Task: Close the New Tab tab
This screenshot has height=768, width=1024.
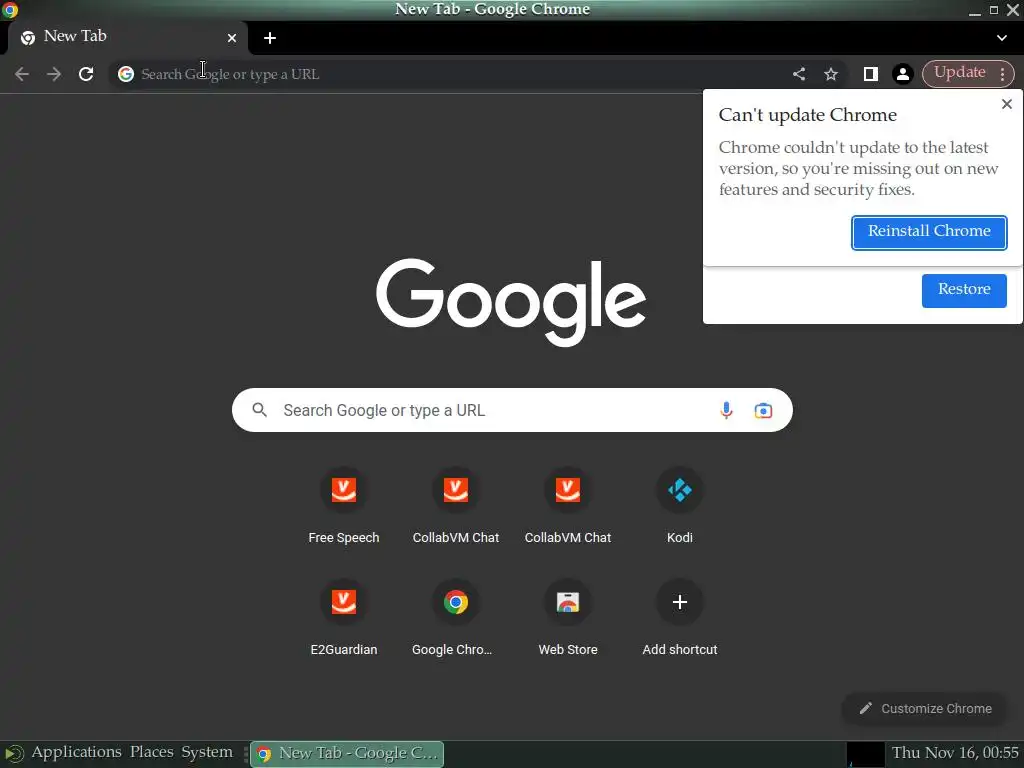Action: pos(232,38)
